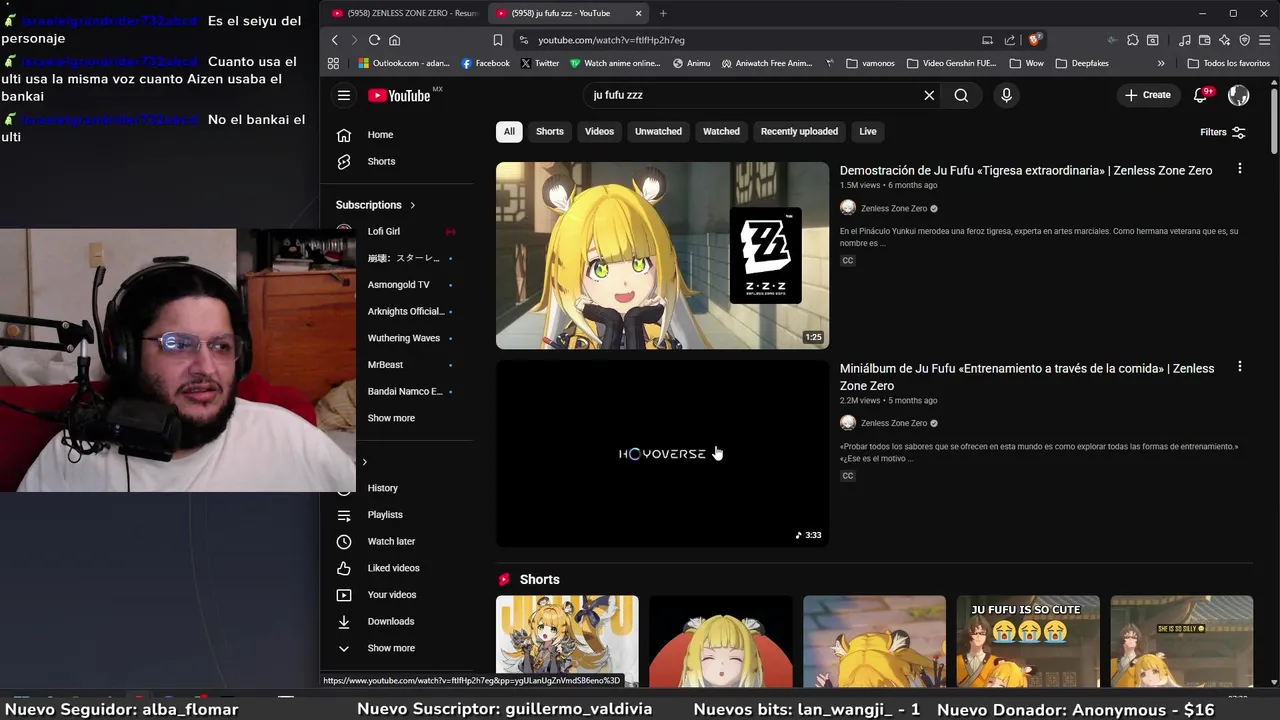
Task: Play the HoYoverse Minialbum video thumbnail
Action: 662,453
